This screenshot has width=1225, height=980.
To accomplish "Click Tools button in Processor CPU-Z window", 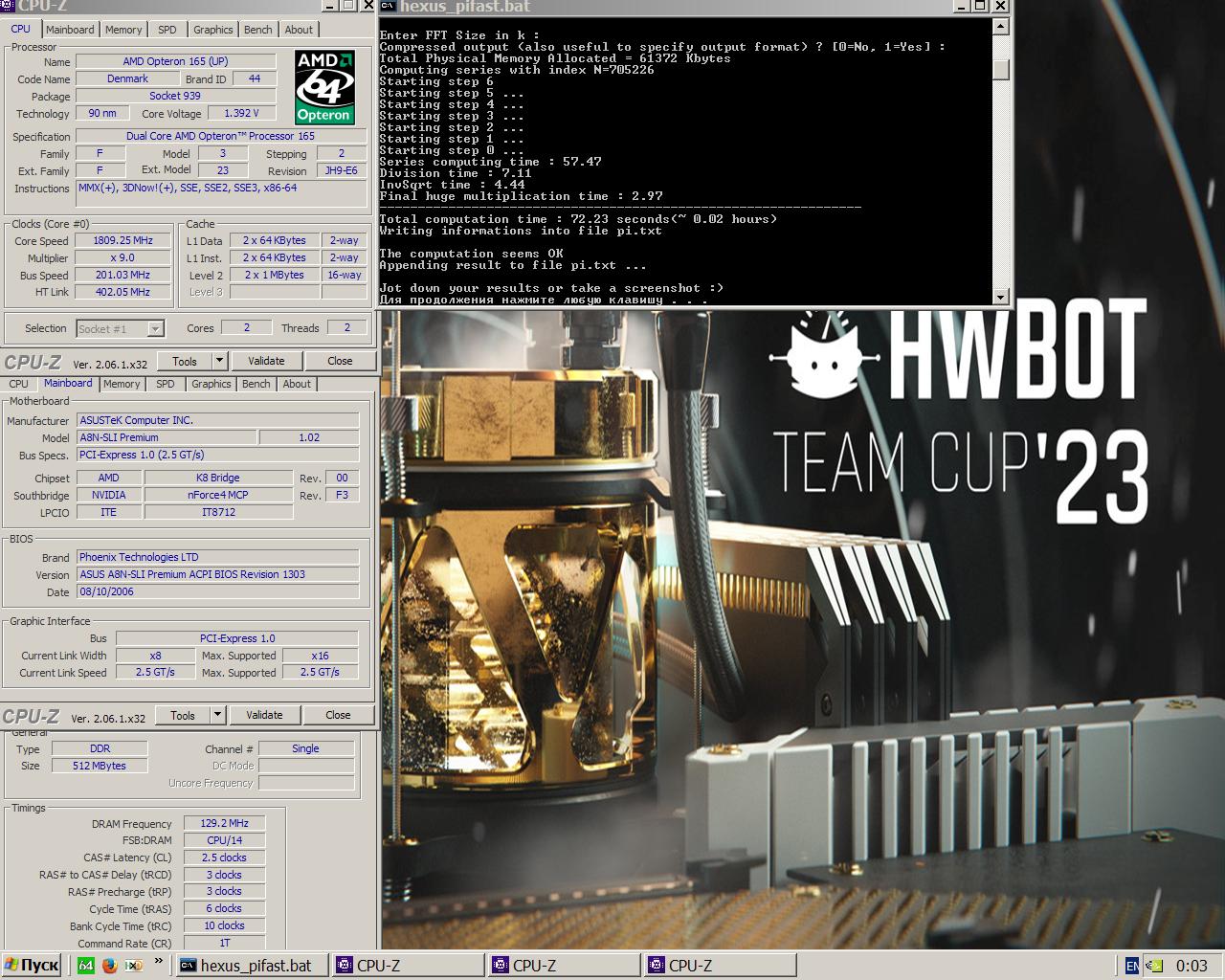I will 185,361.
